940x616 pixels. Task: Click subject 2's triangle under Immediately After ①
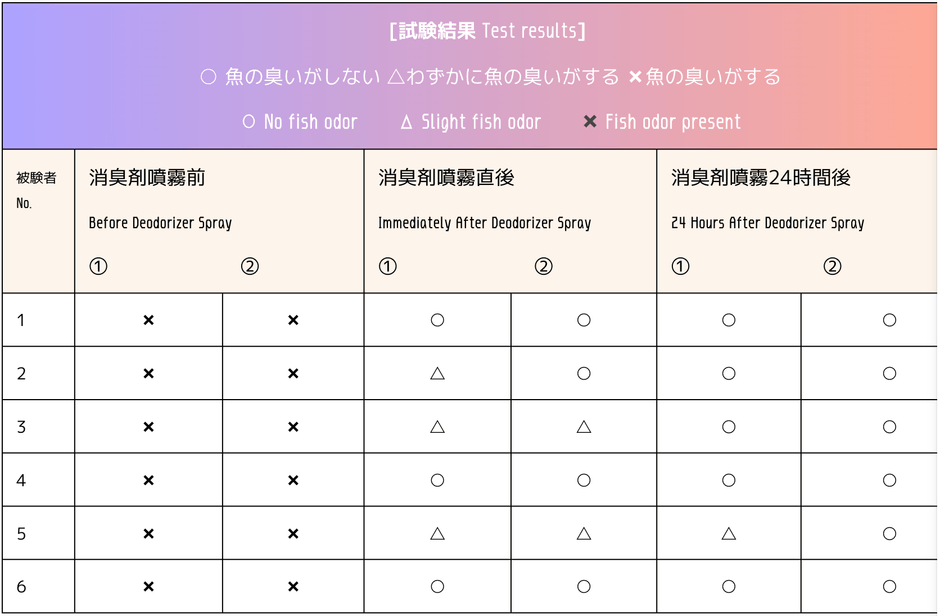click(x=437, y=373)
